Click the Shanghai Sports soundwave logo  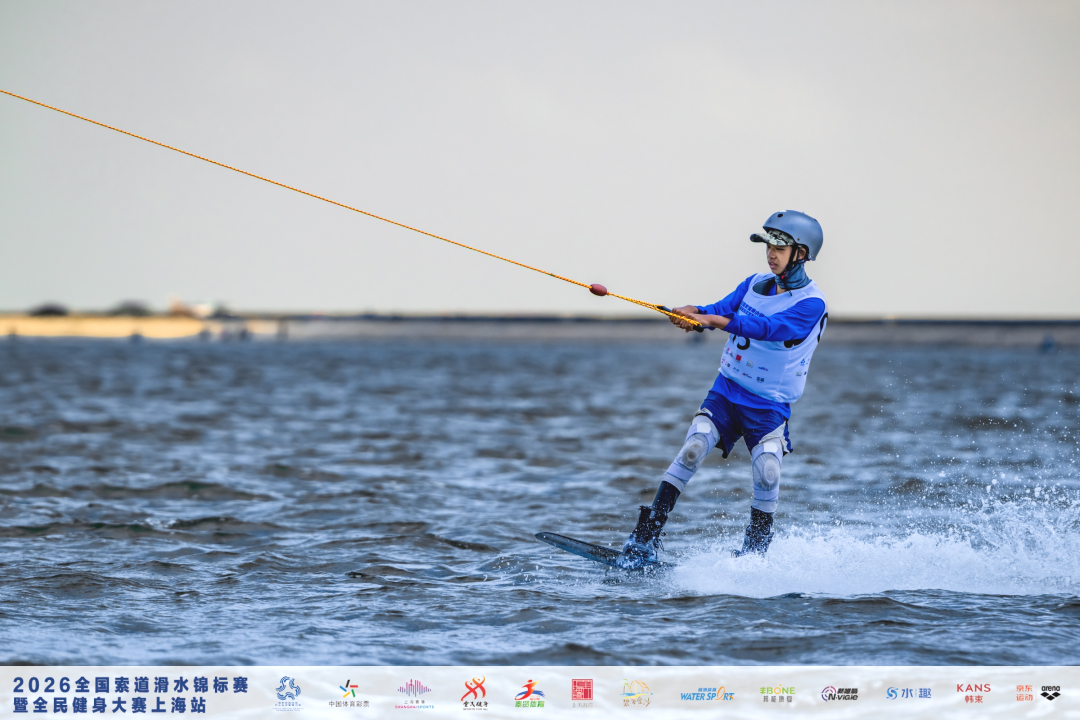click(414, 693)
